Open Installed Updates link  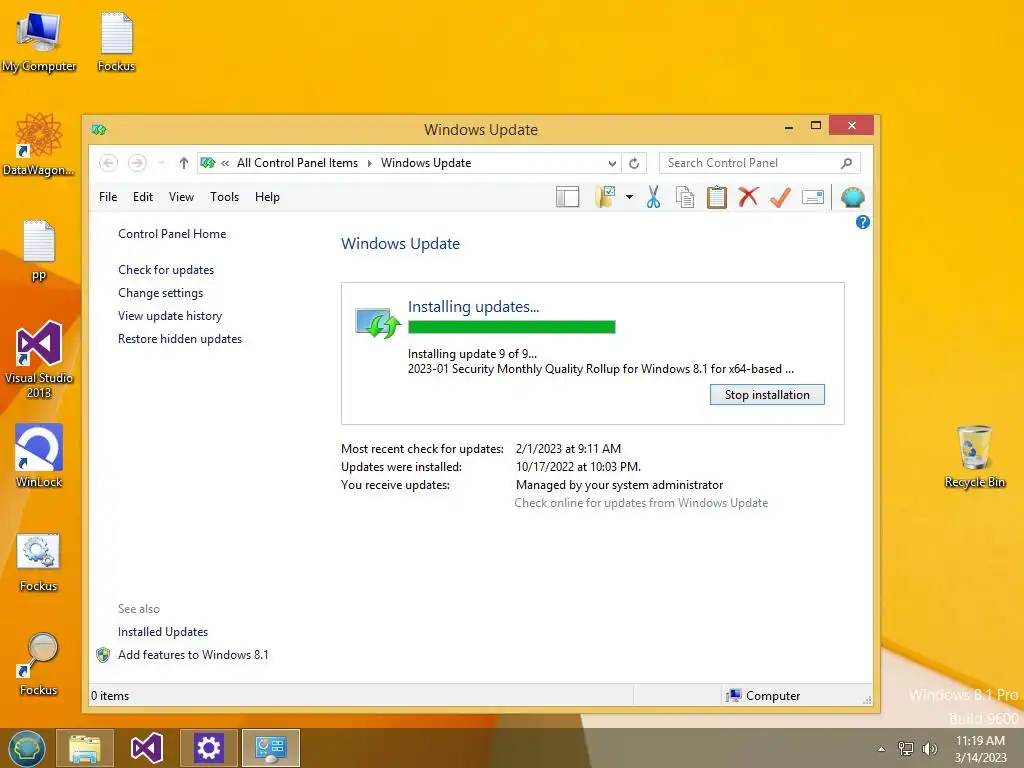pos(163,632)
